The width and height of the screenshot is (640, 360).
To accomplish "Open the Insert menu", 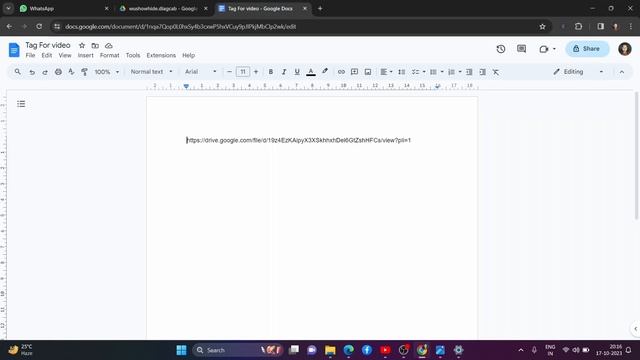I will tap(85, 55).
